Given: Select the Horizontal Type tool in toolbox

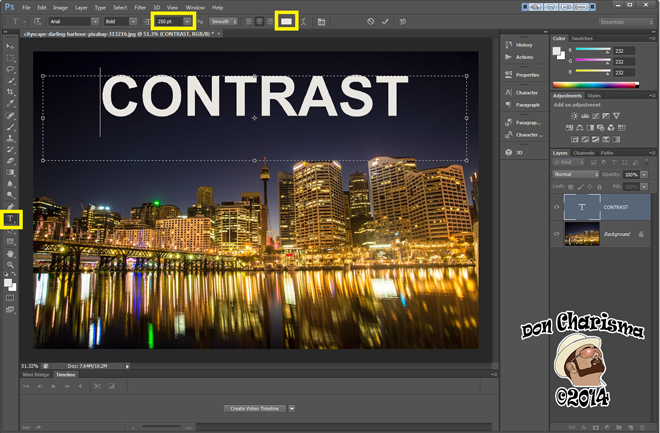Looking at the screenshot, I should (11, 219).
